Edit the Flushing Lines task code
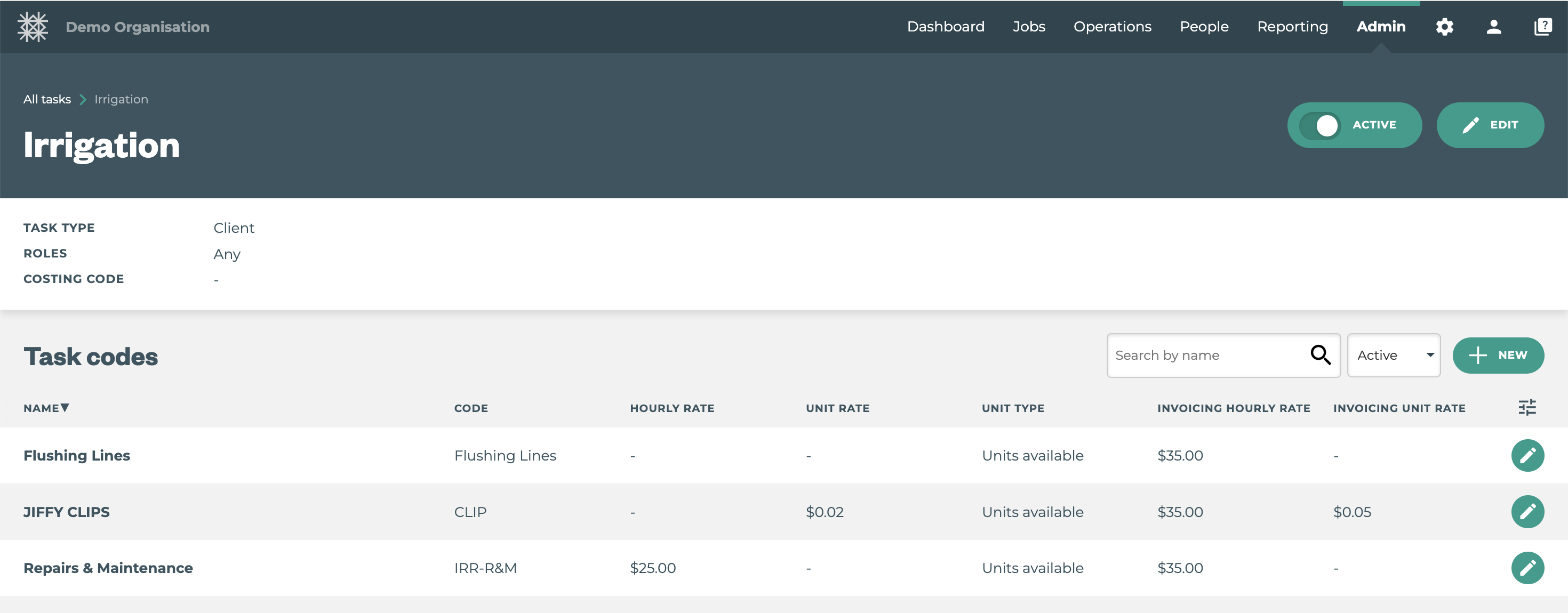 (1527, 456)
